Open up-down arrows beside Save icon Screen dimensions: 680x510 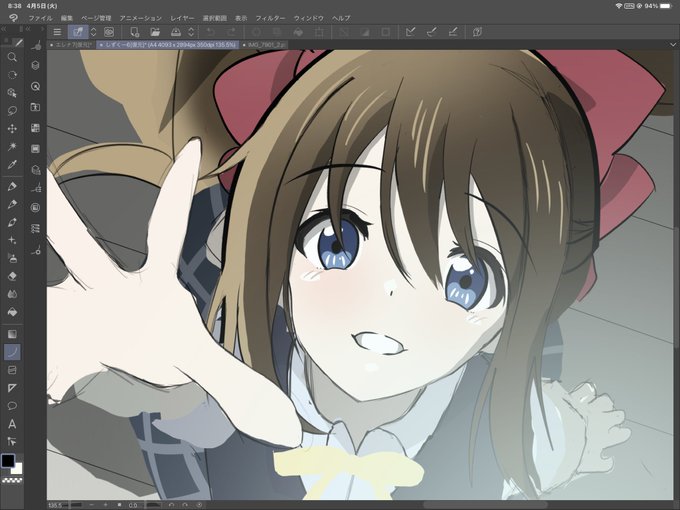point(191,32)
